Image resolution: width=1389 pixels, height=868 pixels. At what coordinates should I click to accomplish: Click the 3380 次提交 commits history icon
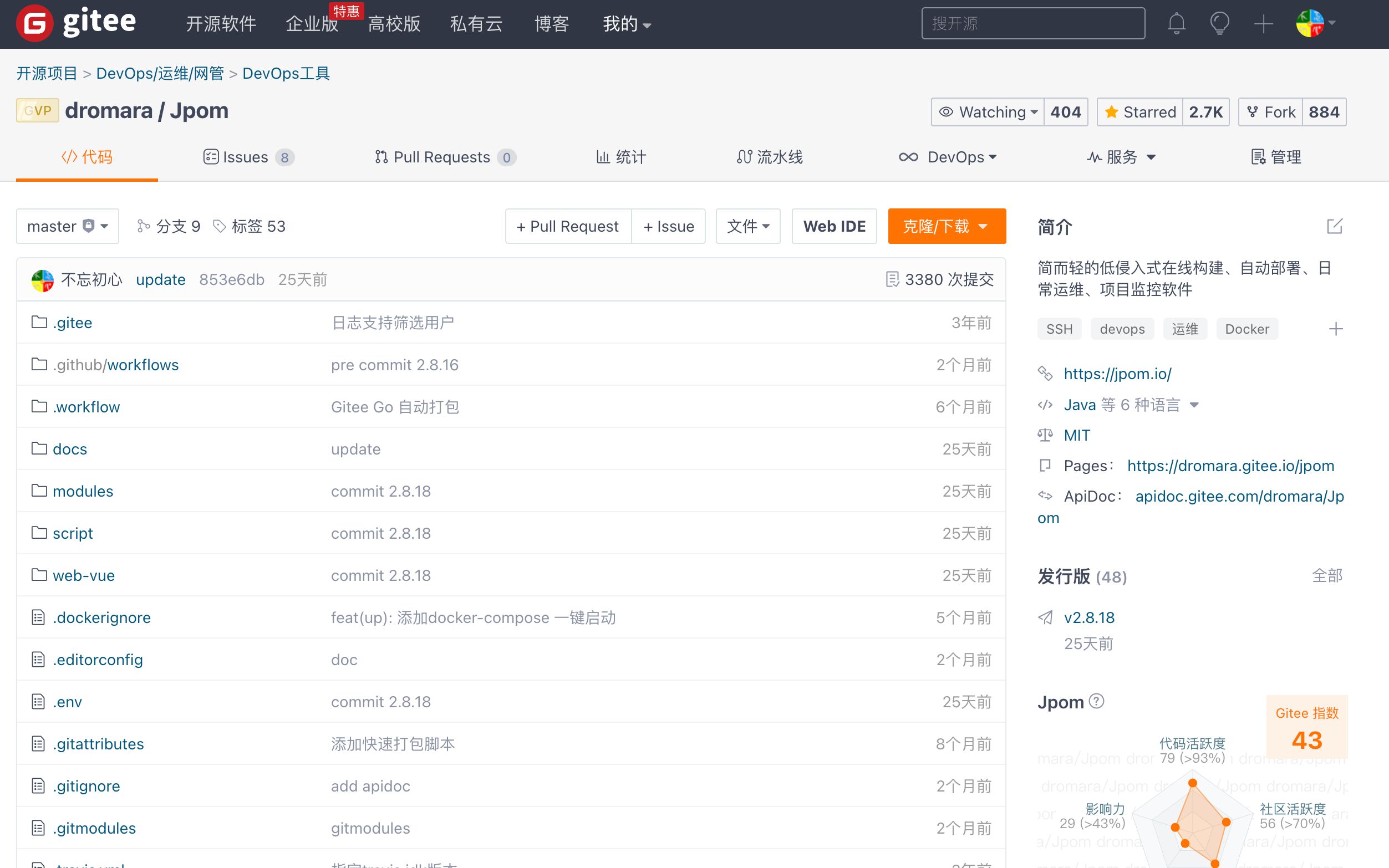coord(892,279)
